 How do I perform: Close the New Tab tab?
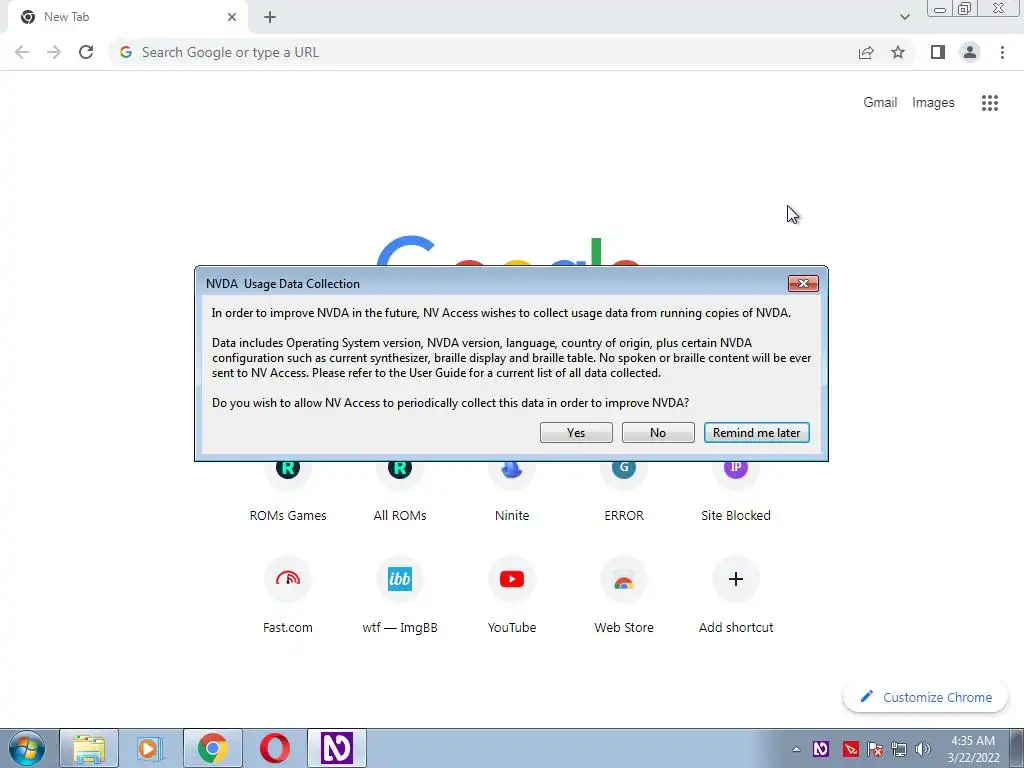click(x=232, y=17)
